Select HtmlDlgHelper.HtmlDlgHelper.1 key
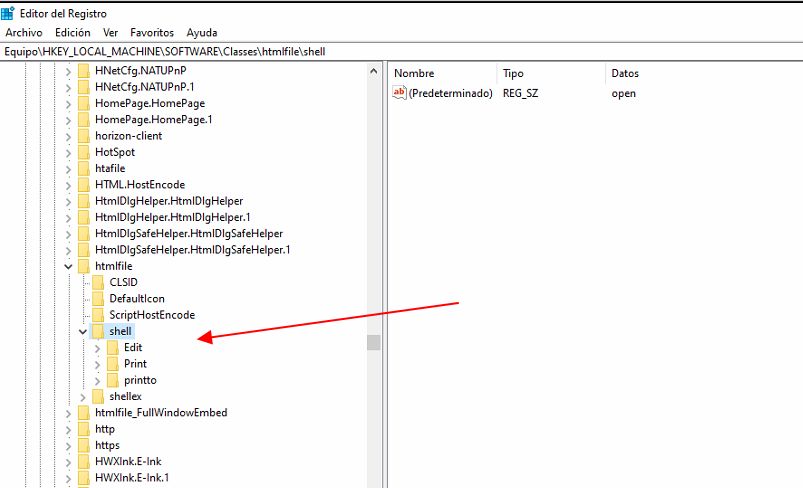Image resolution: width=803 pixels, height=488 pixels. point(173,217)
